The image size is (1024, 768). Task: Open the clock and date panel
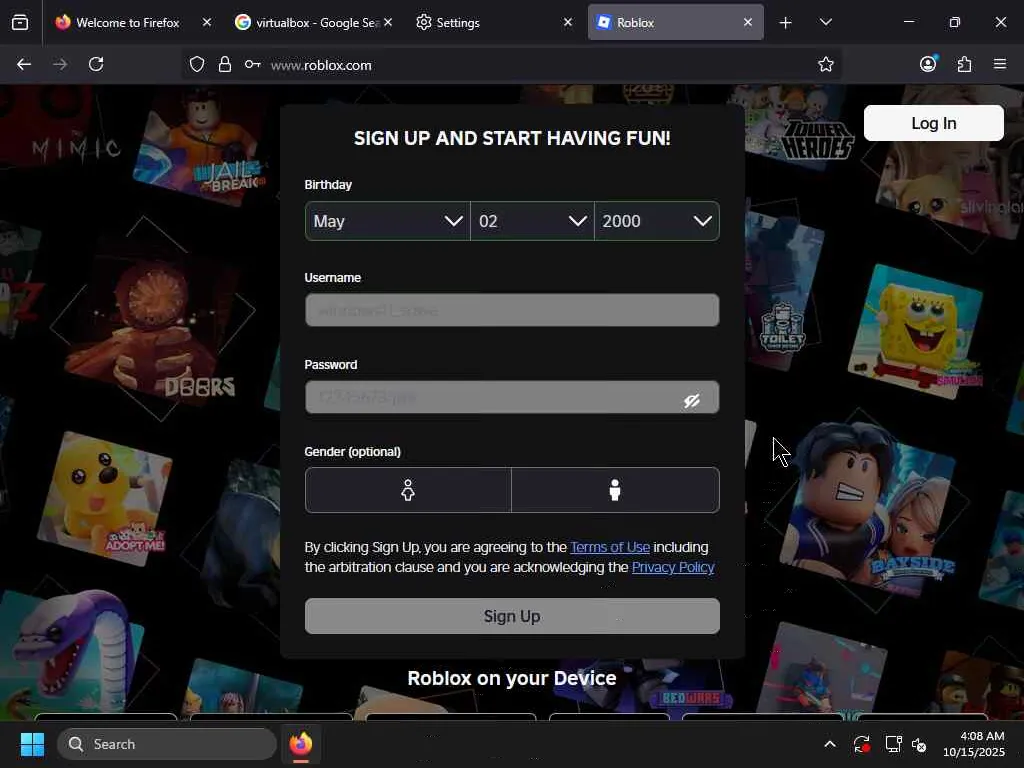[x=974, y=744]
